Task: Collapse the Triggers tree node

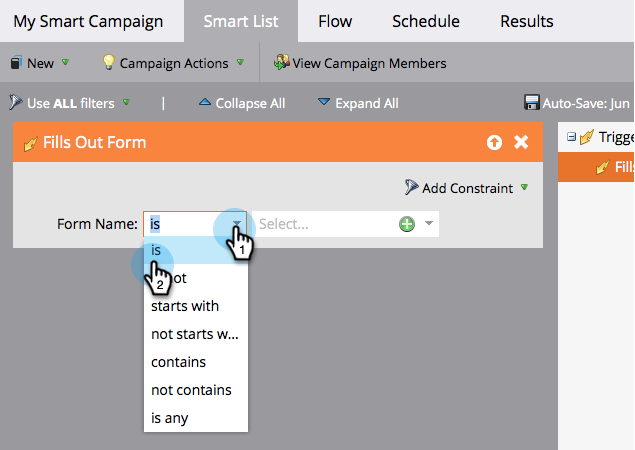Action: 571,137
